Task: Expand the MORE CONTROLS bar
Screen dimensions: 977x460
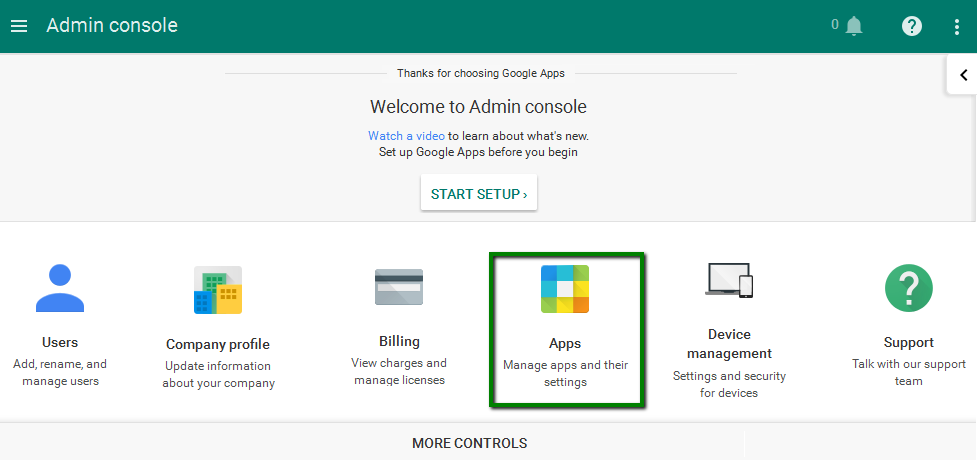Action: click(x=469, y=443)
